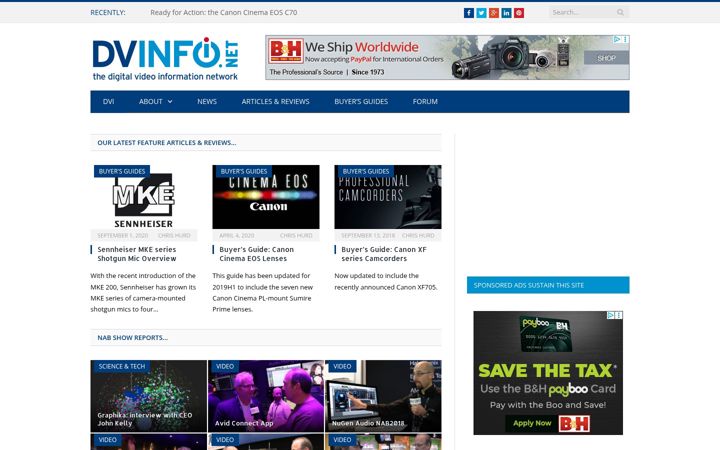Image resolution: width=720 pixels, height=450 pixels.
Task: Open the Twitter social icon
Action: 481,13
